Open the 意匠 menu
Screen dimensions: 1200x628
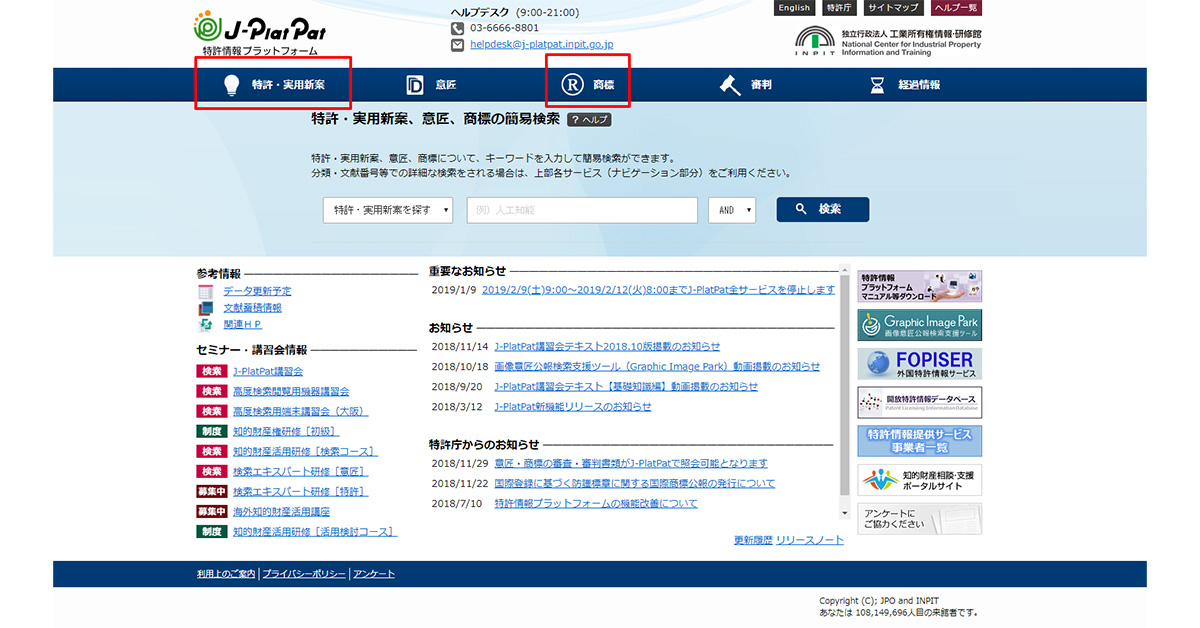coord(432,85)
